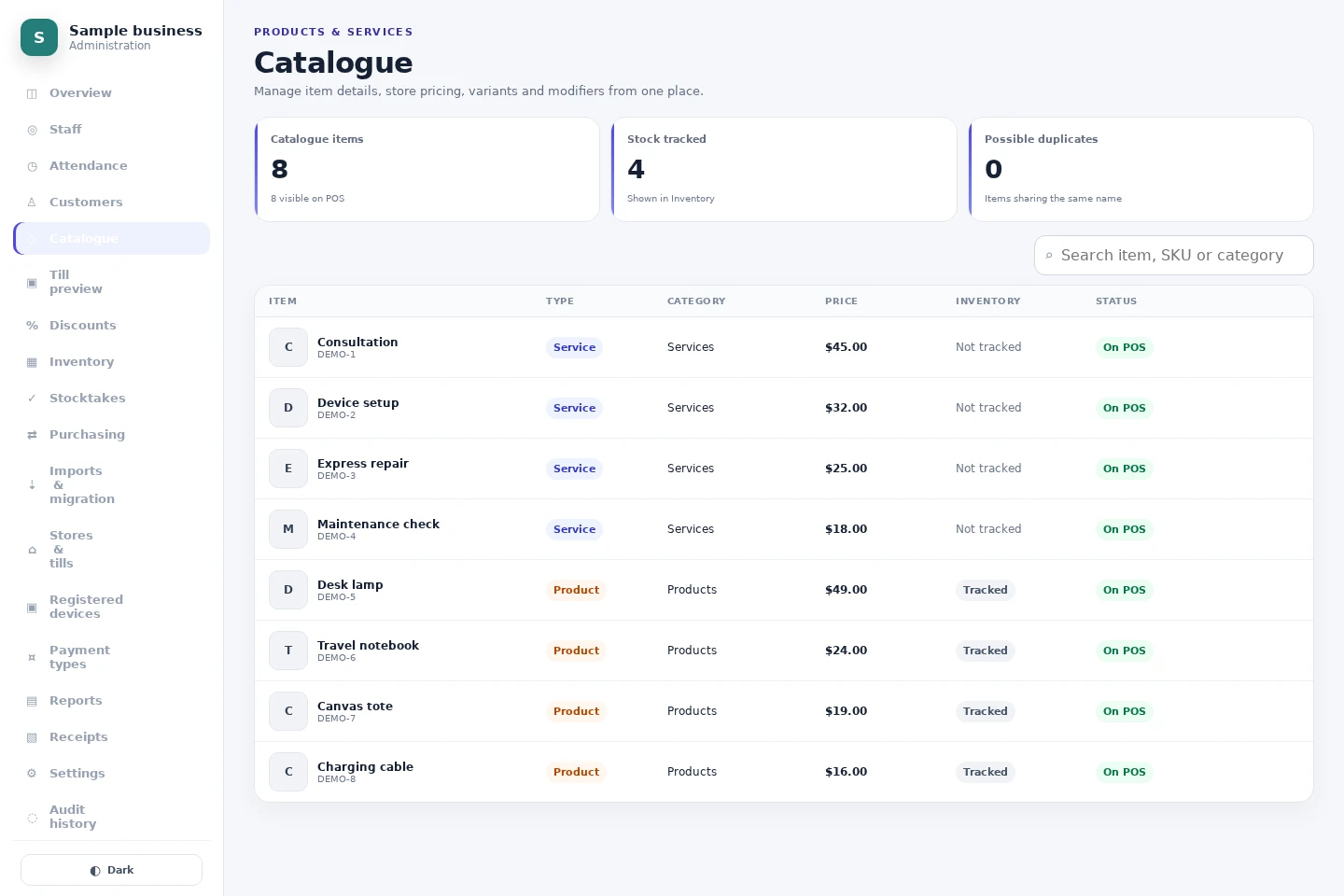Open Settings via sidebar label
The image size is (1344, 896).
[x=77, y=774]
